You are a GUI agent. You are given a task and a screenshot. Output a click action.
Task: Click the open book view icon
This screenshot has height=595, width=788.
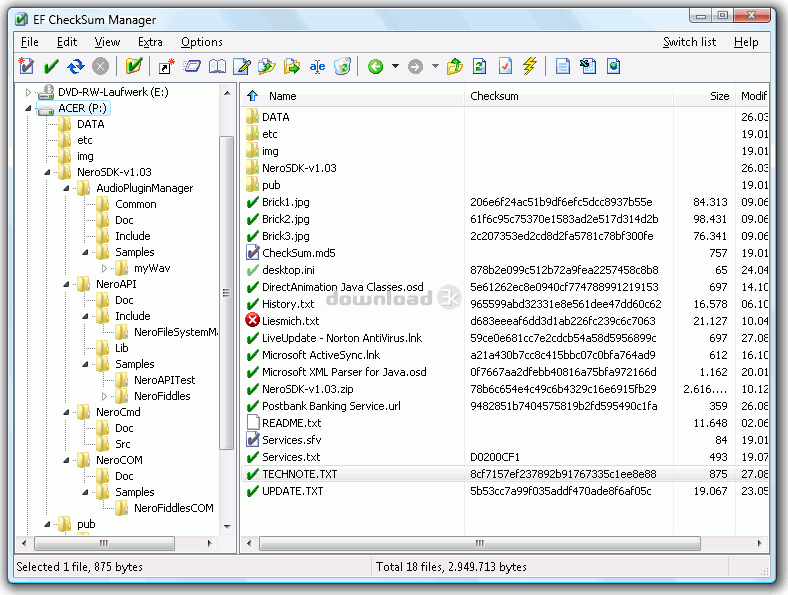click(x=217, y=66)
